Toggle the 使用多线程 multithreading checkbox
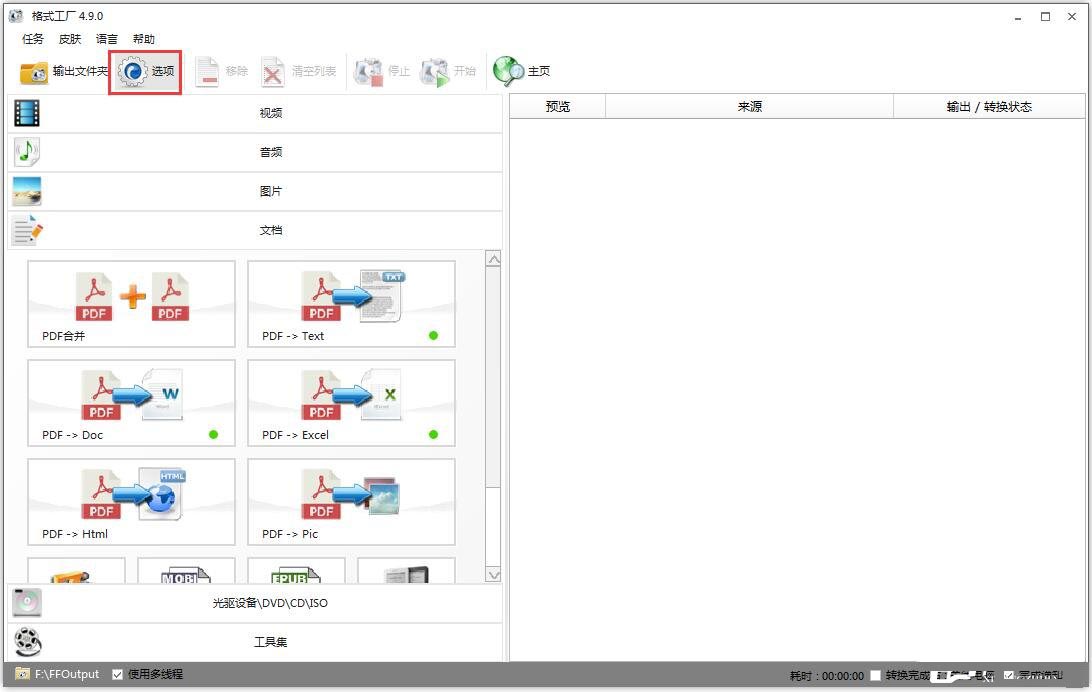The image size is (1092, 692). click(x=118, y=675)
